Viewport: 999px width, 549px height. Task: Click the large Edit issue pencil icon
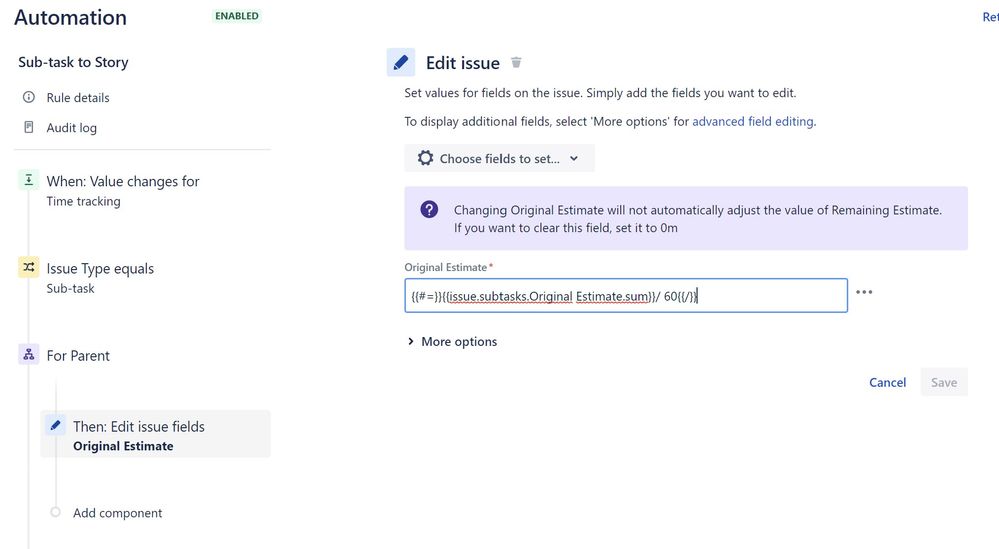pyautogui.click(x=401, y=62)
